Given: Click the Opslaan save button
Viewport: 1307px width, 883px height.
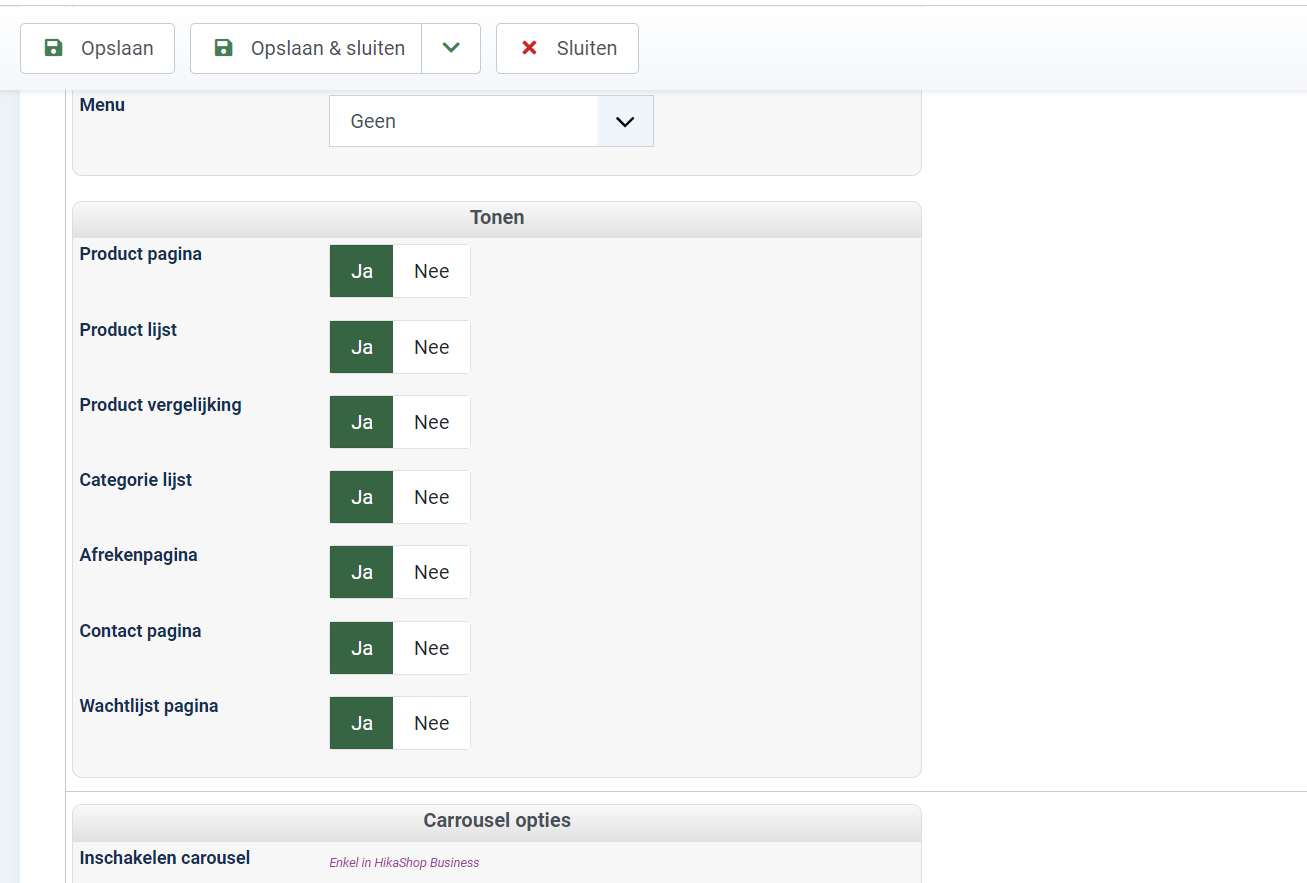Looking at the screenshot, I should point(98,48).
